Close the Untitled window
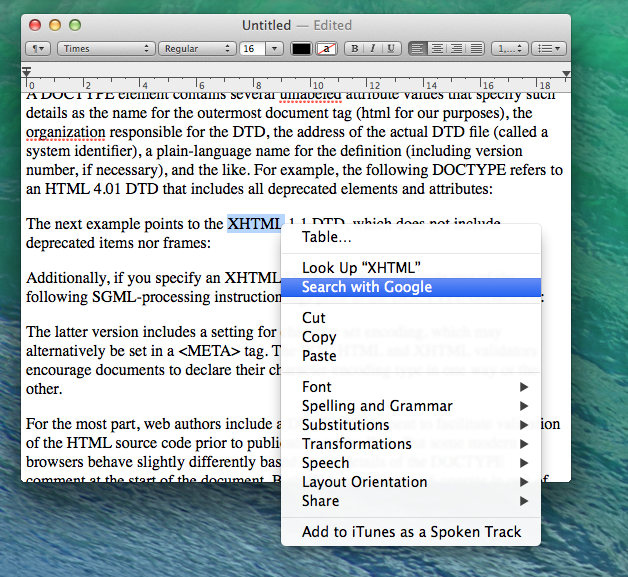The height and width of the screenshot is (577, 628). tap(35, 25)
